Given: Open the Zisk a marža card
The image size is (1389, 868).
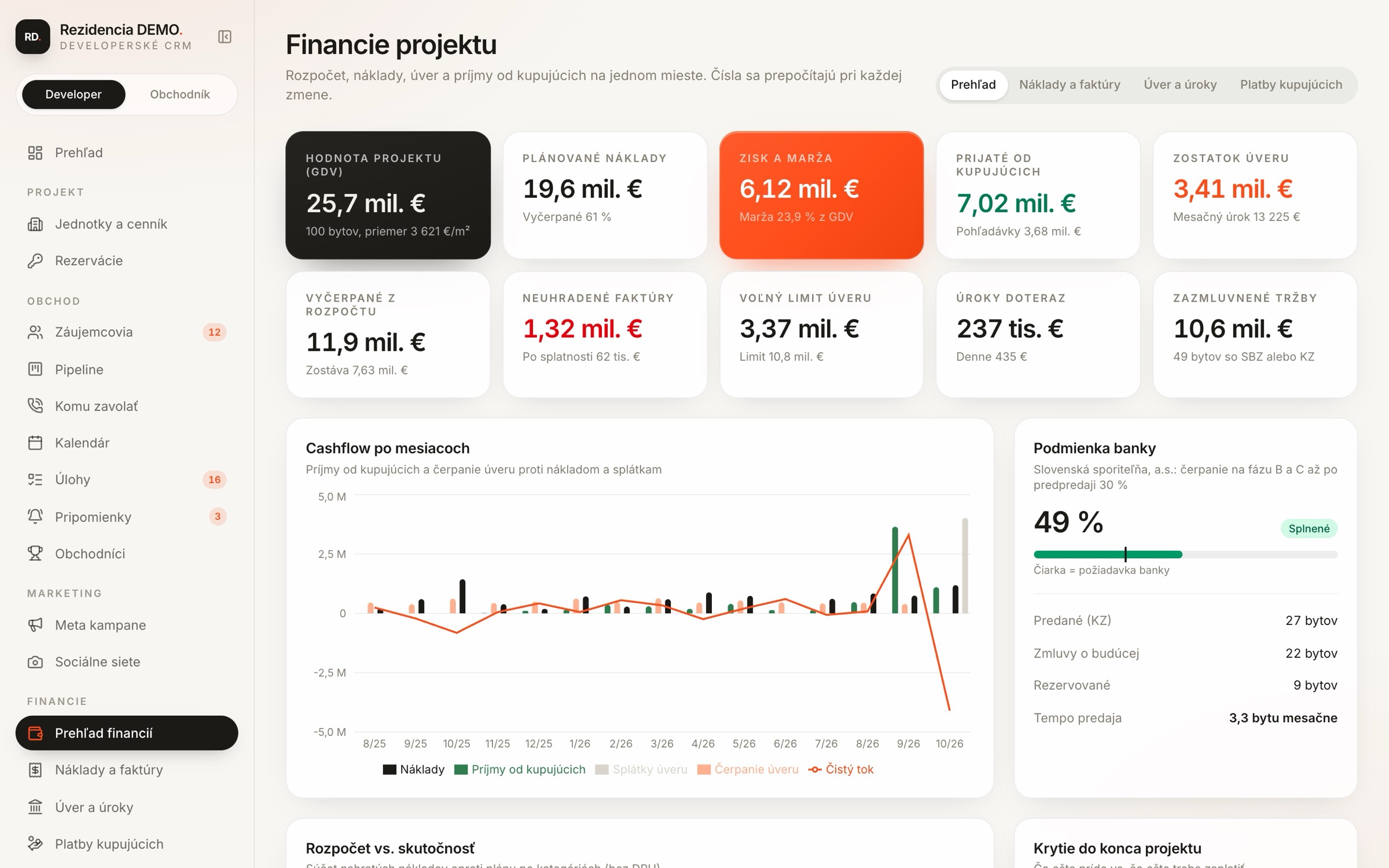Looking at the screenshot, I should coord(821,195).
